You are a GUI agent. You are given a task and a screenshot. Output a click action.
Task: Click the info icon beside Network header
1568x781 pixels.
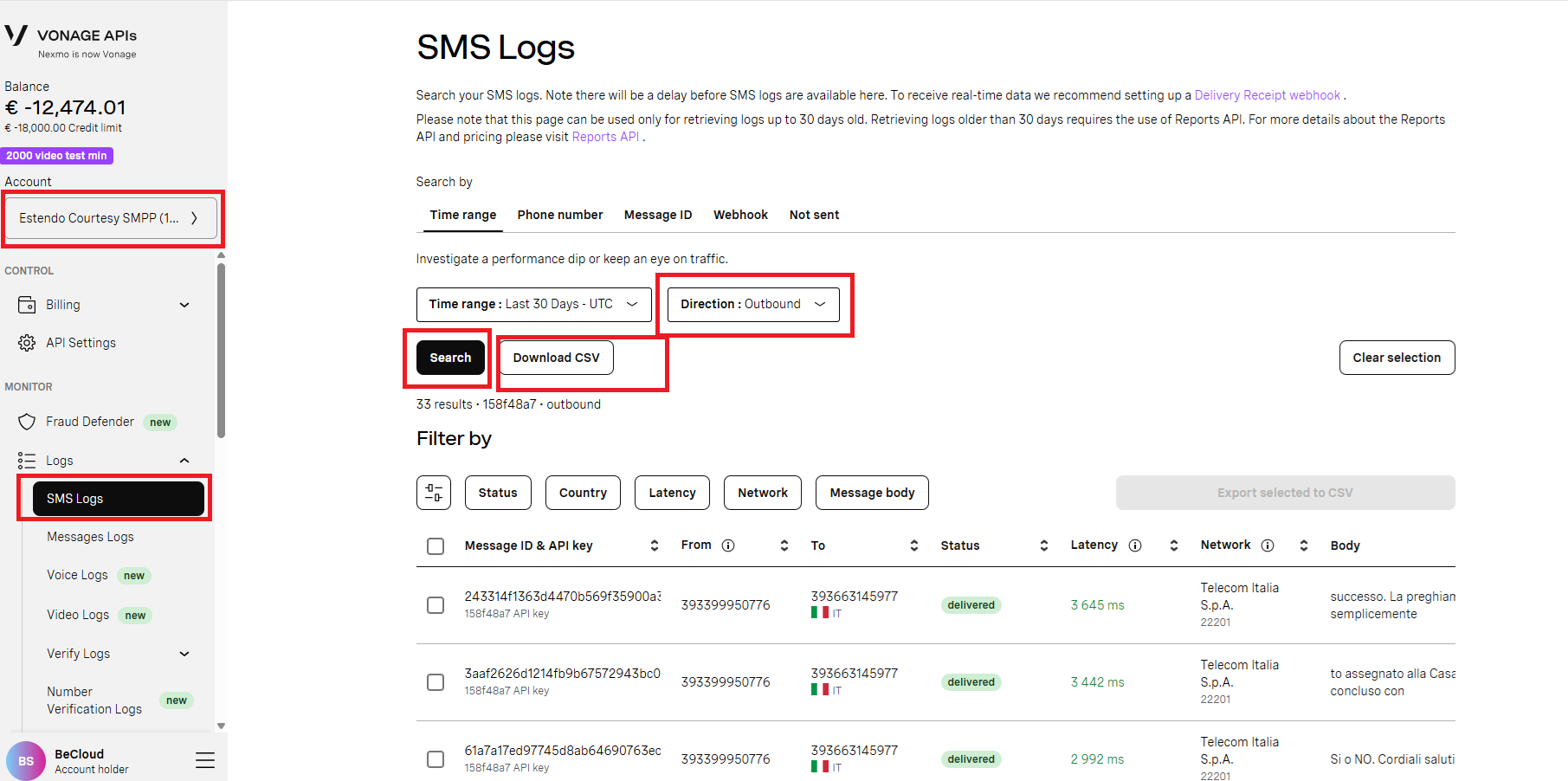(x=1268, y=545)
